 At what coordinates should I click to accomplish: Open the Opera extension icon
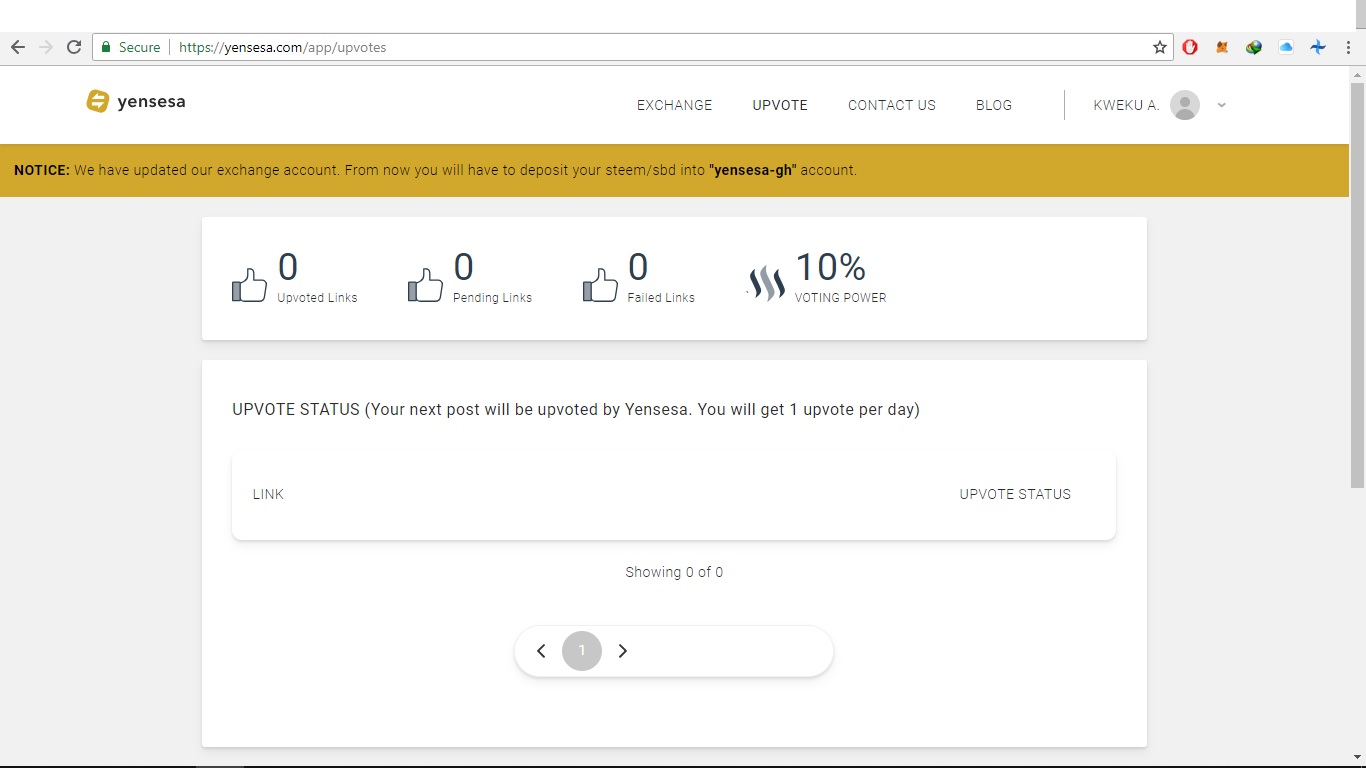pyautogui.click(x=1190, y=47)
